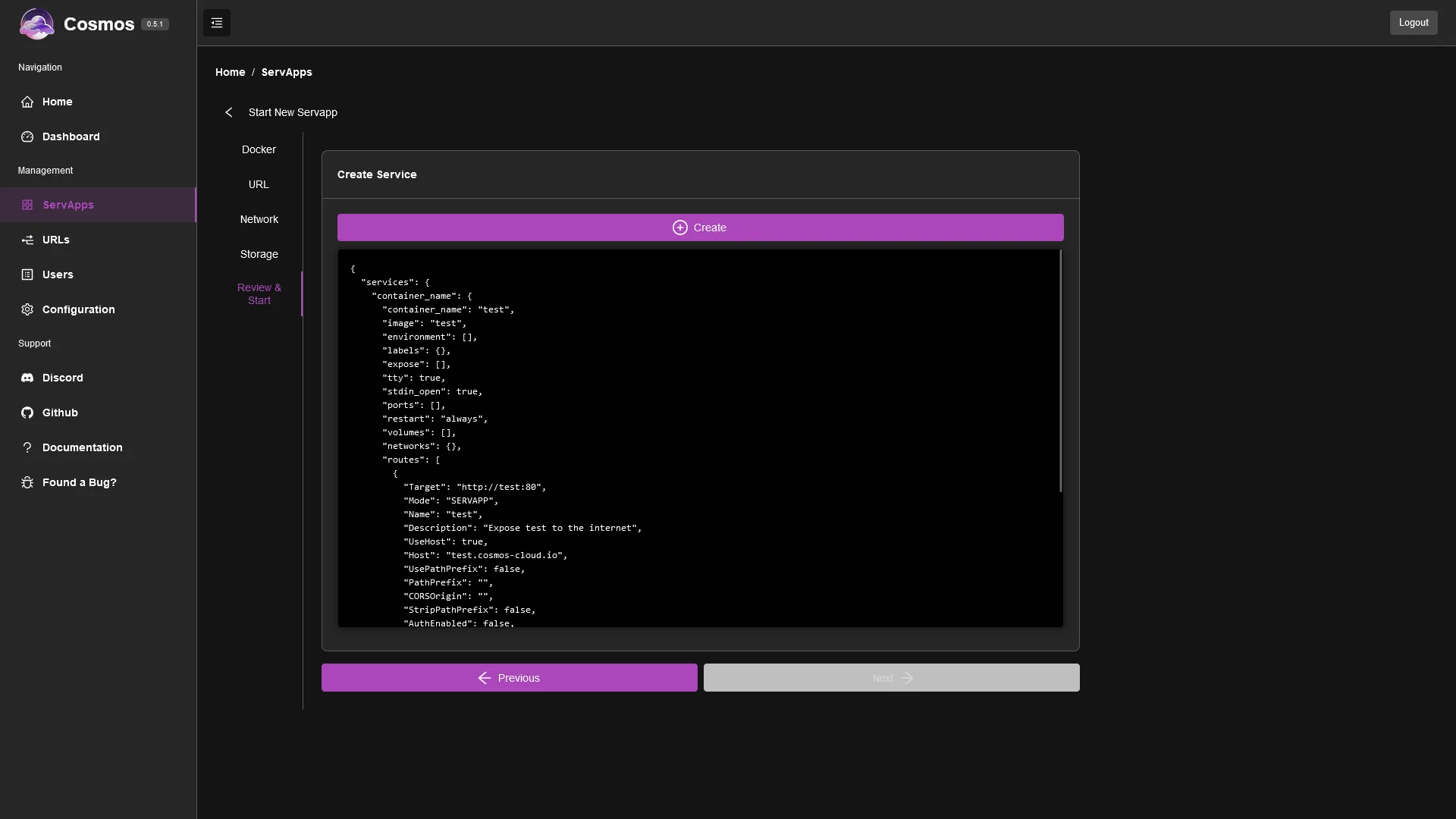
Task: Click the Documentation question mark icon
Action: [x=27, y=447]
